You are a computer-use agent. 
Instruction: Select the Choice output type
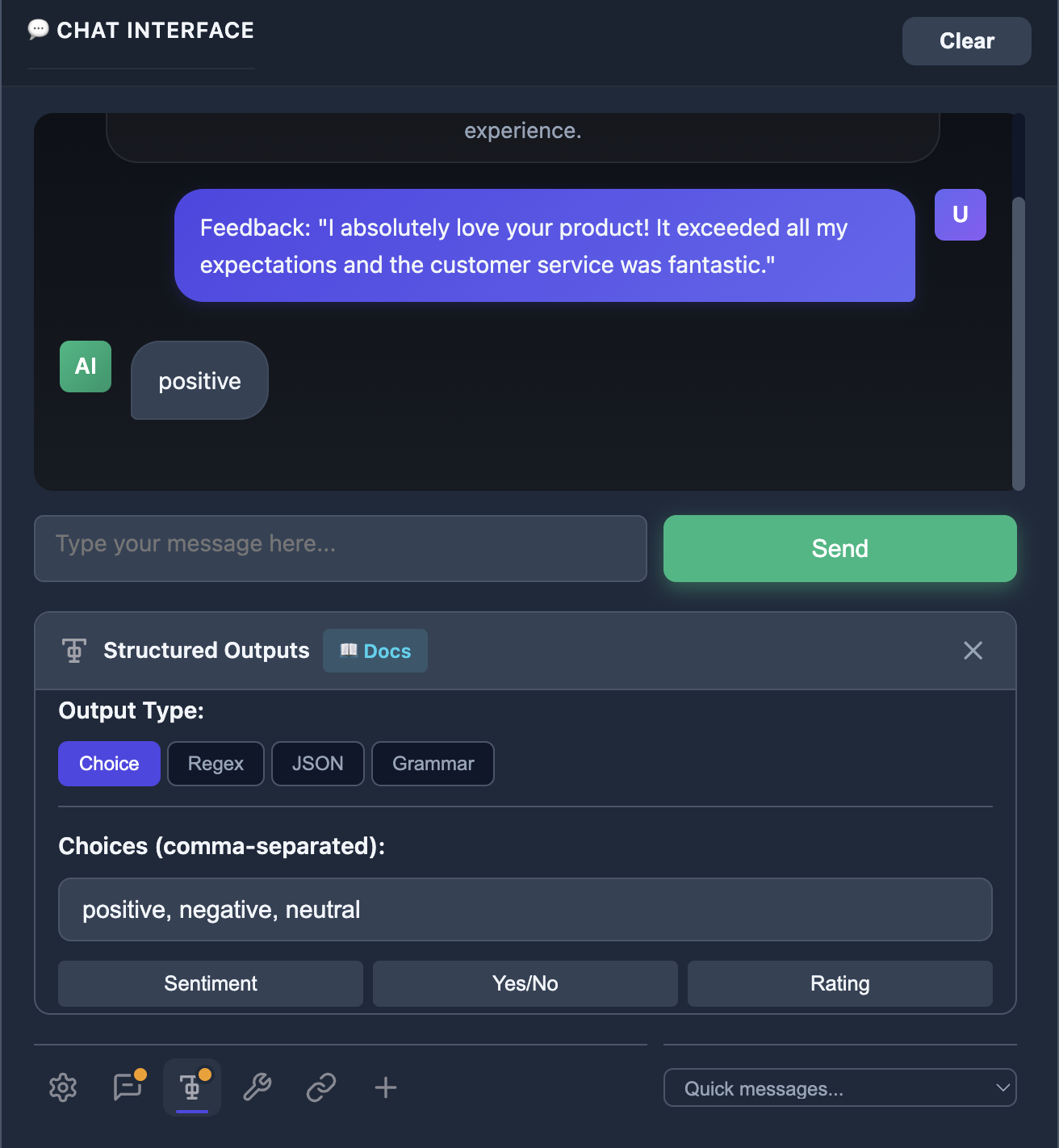109,764
